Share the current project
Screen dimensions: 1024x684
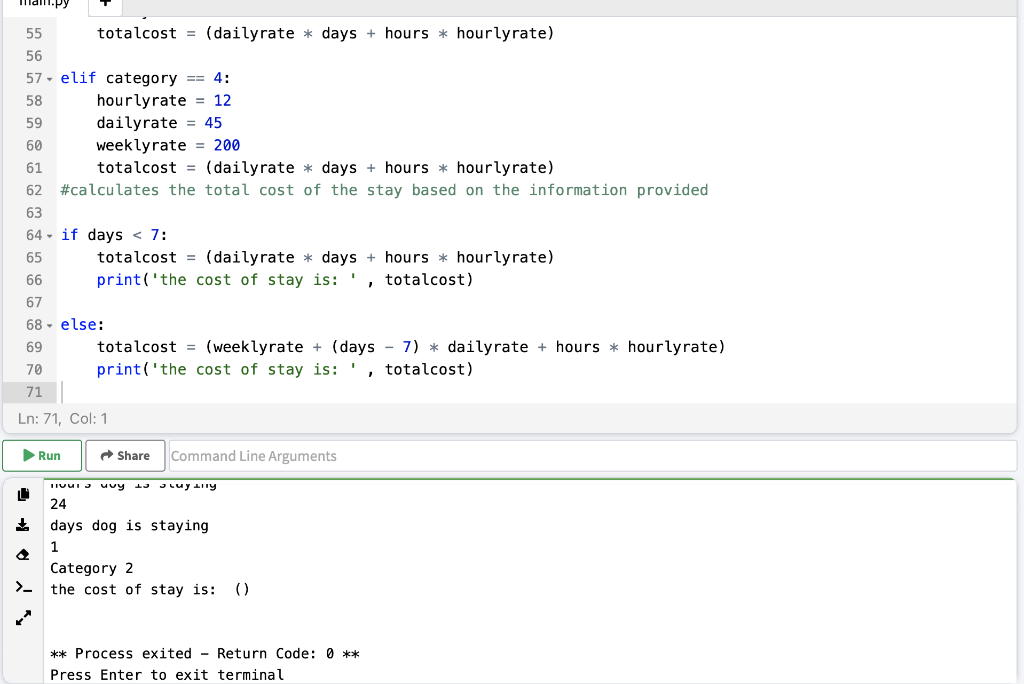pyautogui.click(x=125, y=455)
